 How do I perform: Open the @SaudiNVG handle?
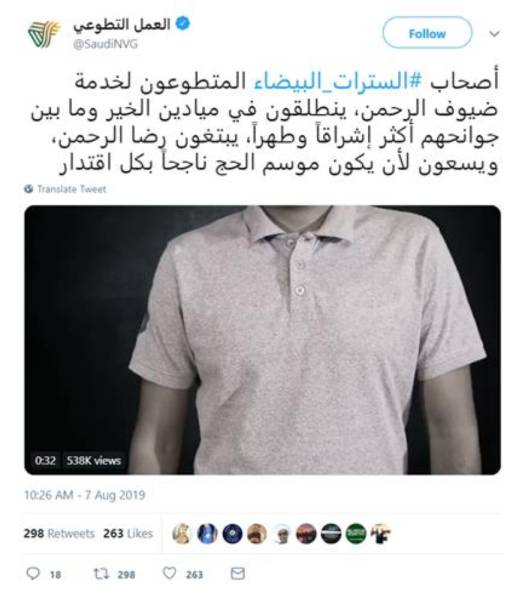pos(105,44)
